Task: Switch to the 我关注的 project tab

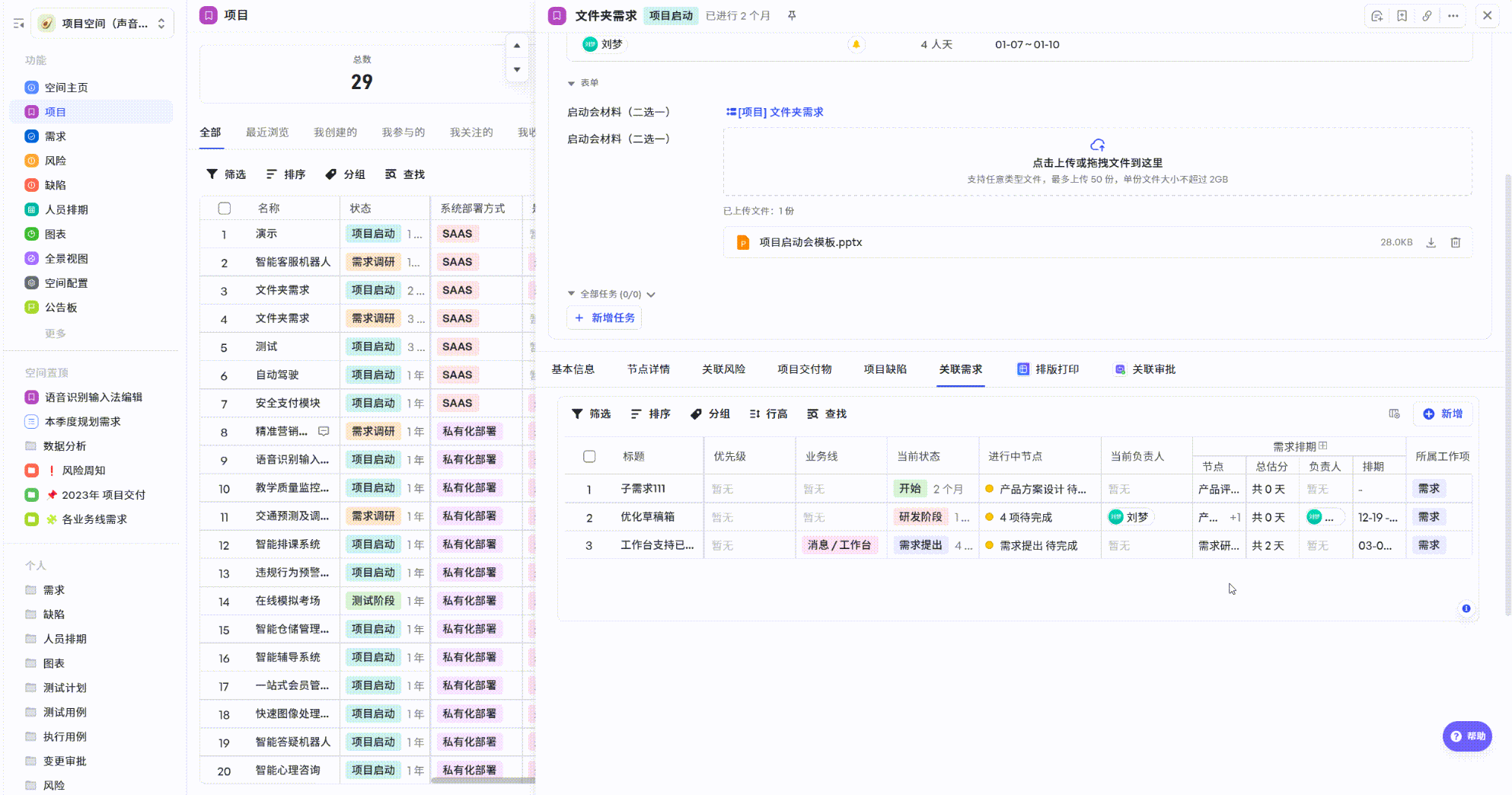Action: [x=471, y=132]
